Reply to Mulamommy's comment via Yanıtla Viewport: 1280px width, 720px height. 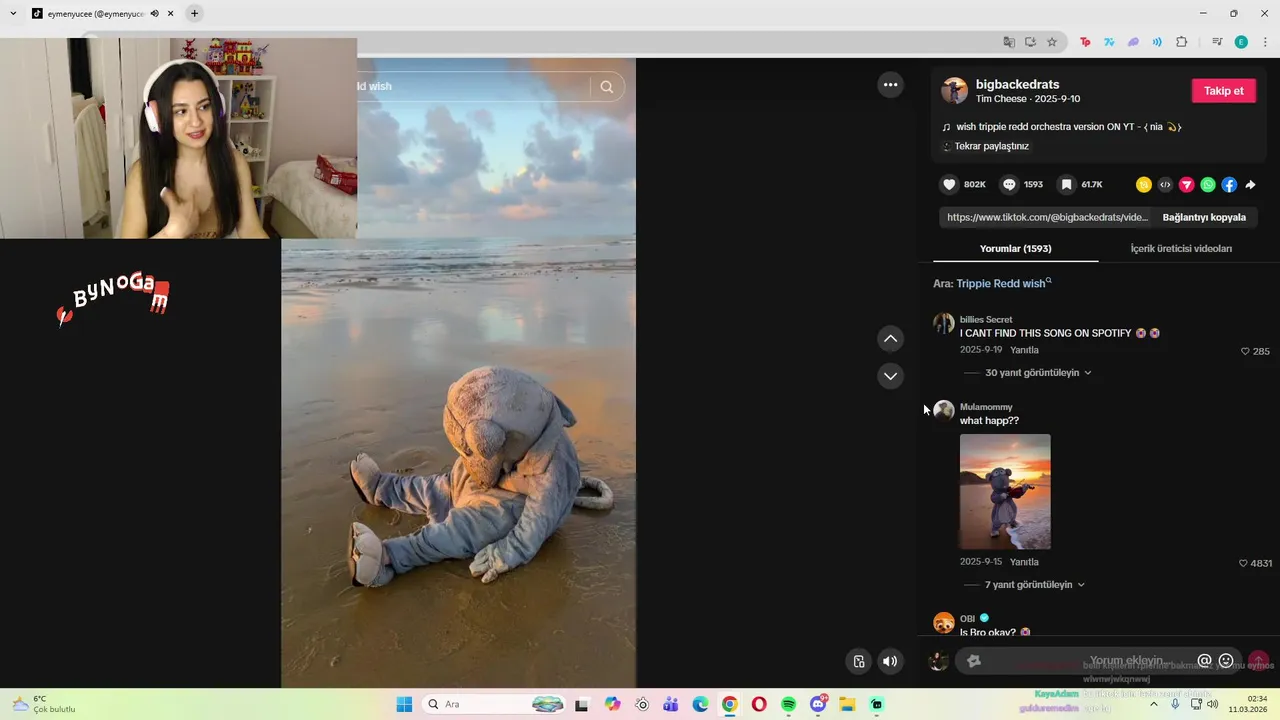coord(1024,563)
